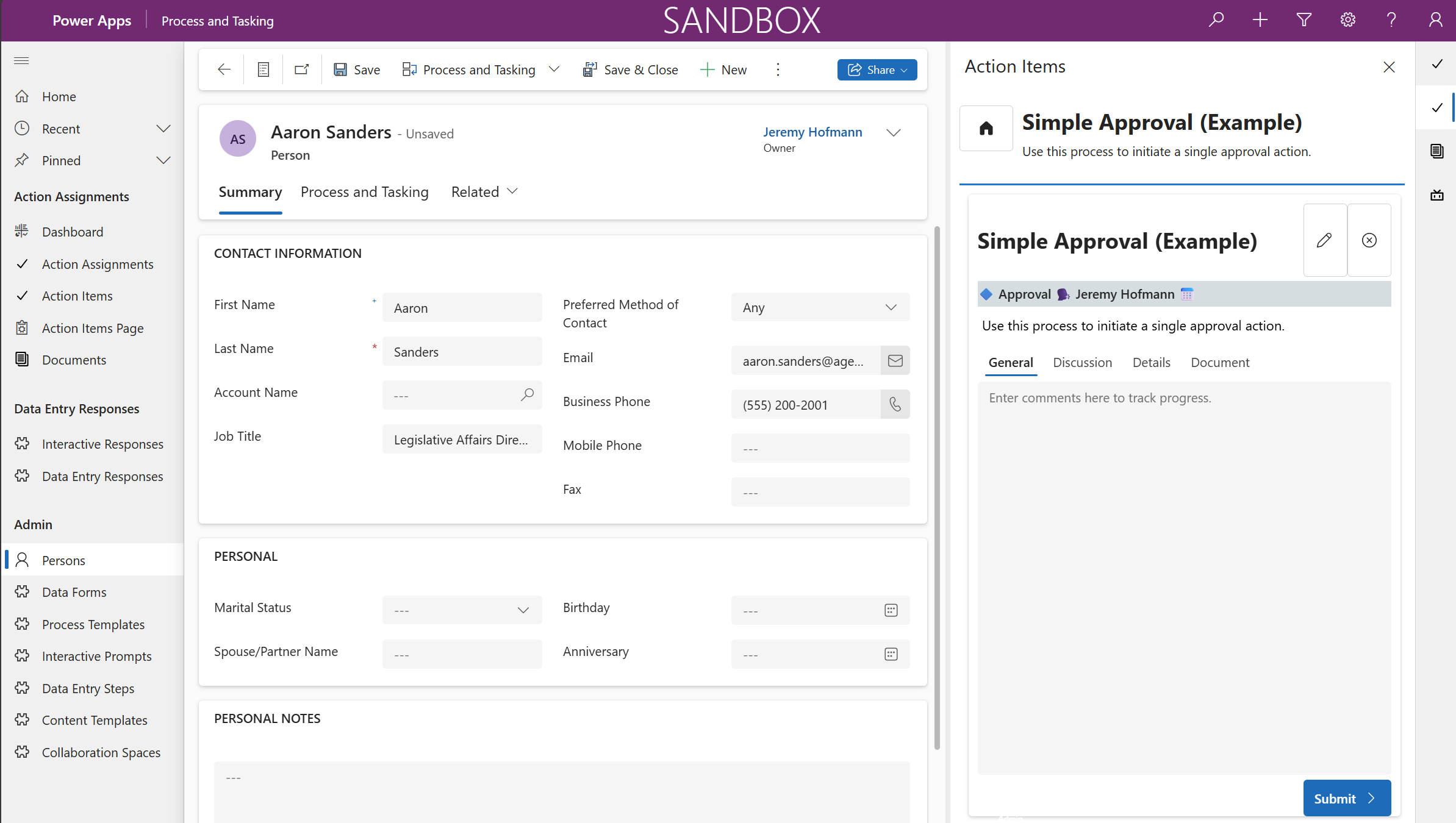Click the vertical scrollbar of the form

[x=937, y=488]
